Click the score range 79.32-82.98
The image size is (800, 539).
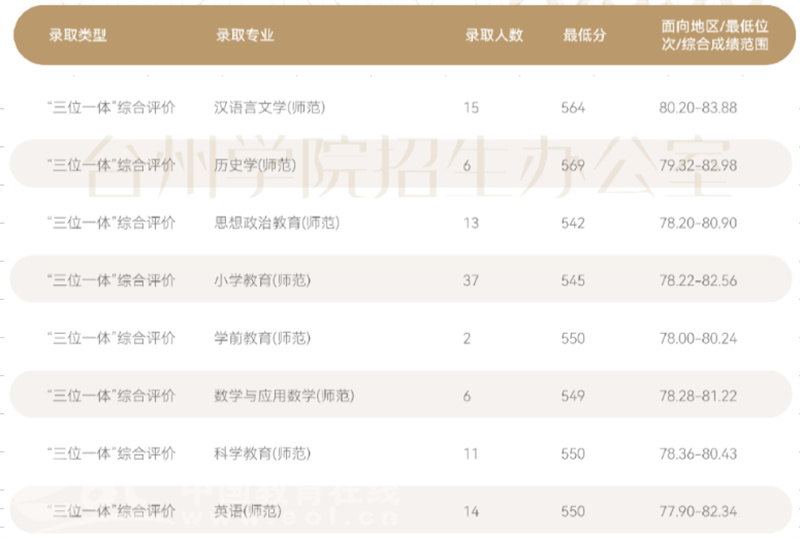click(x=698, y=165)
